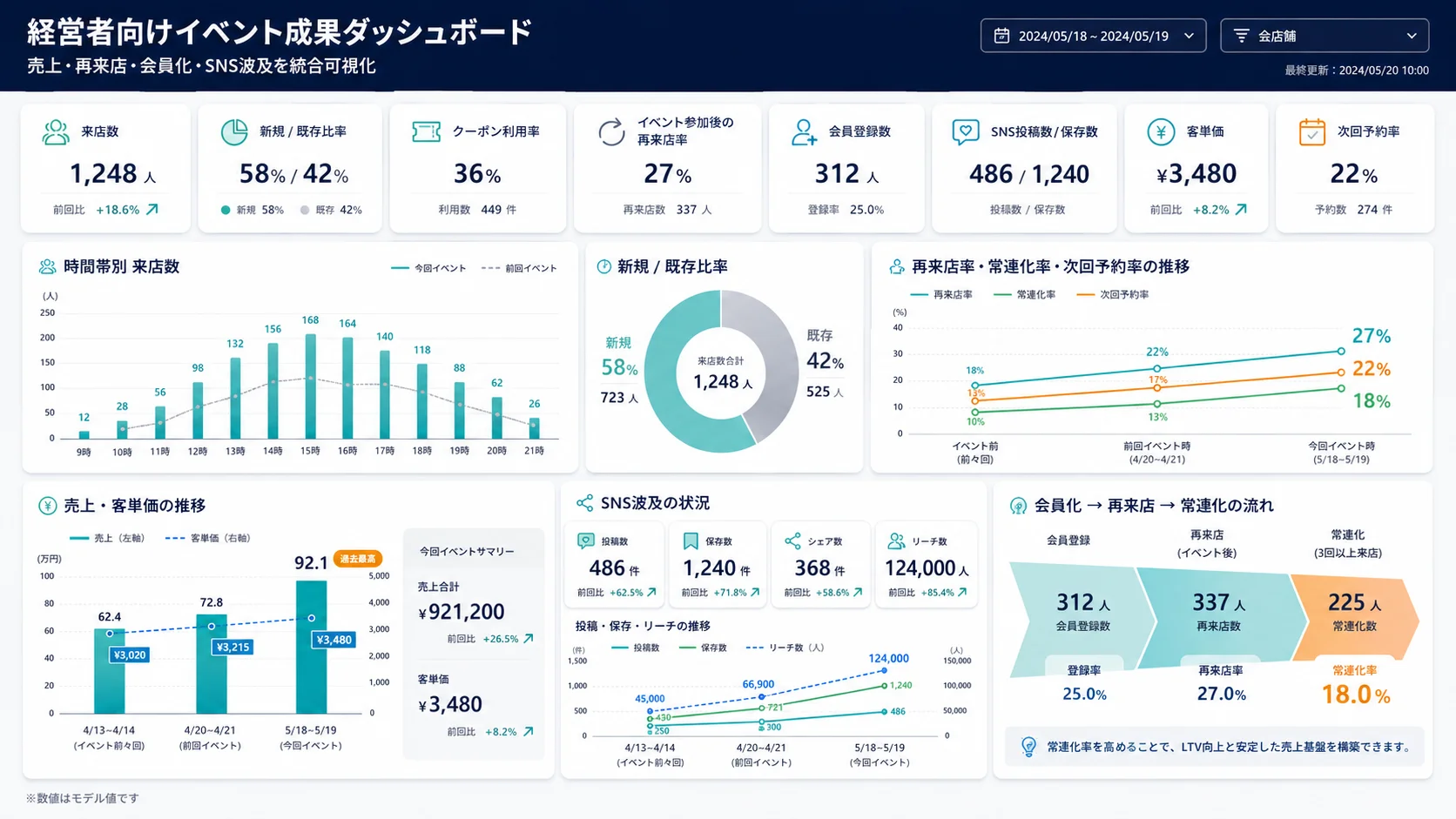Click the 客単価 yen circle icon
1456x819 pixels.
click(x=1161, y=132)
